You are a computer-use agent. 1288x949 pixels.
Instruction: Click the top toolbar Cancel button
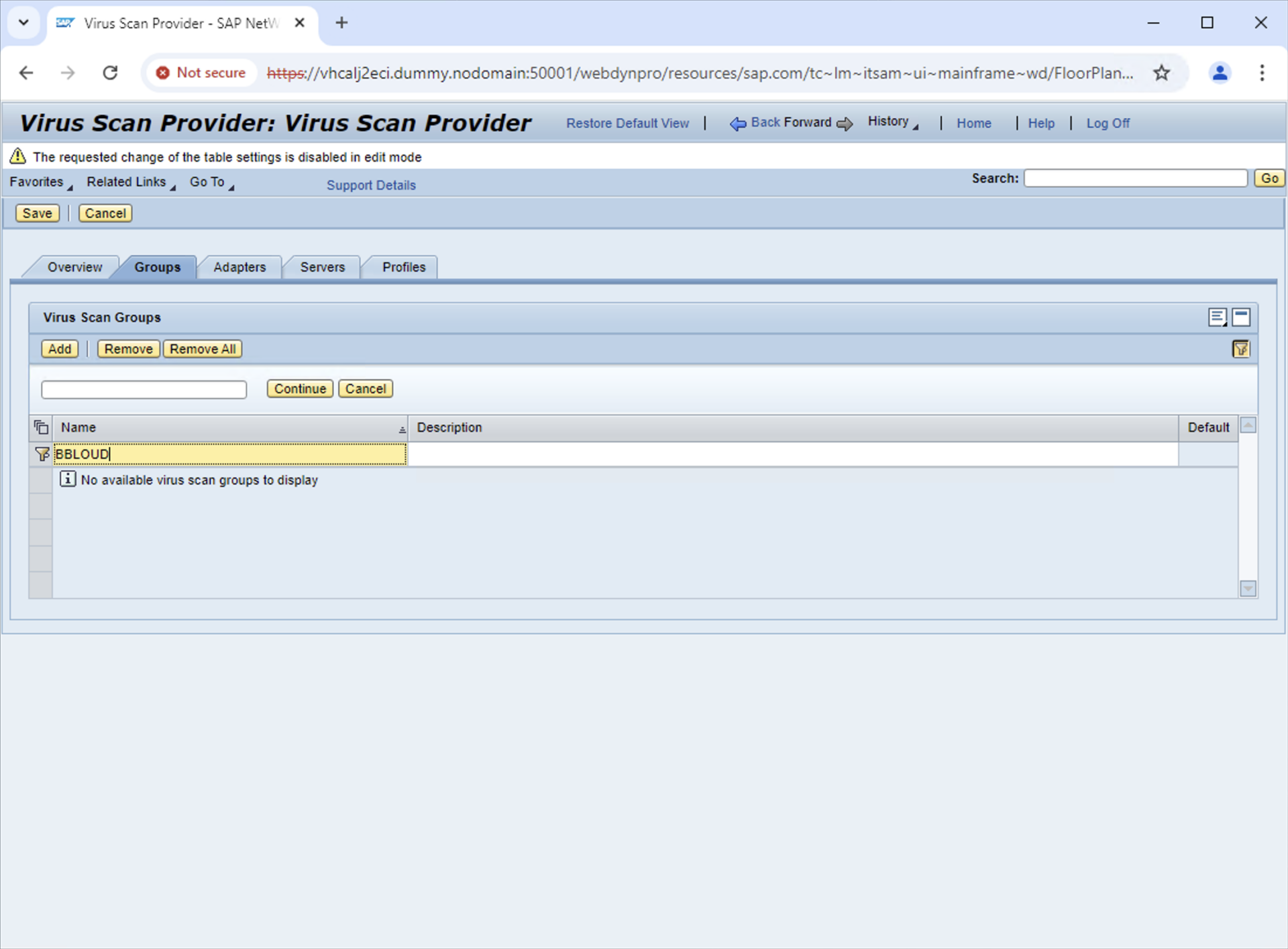click(x=105, y=213)
